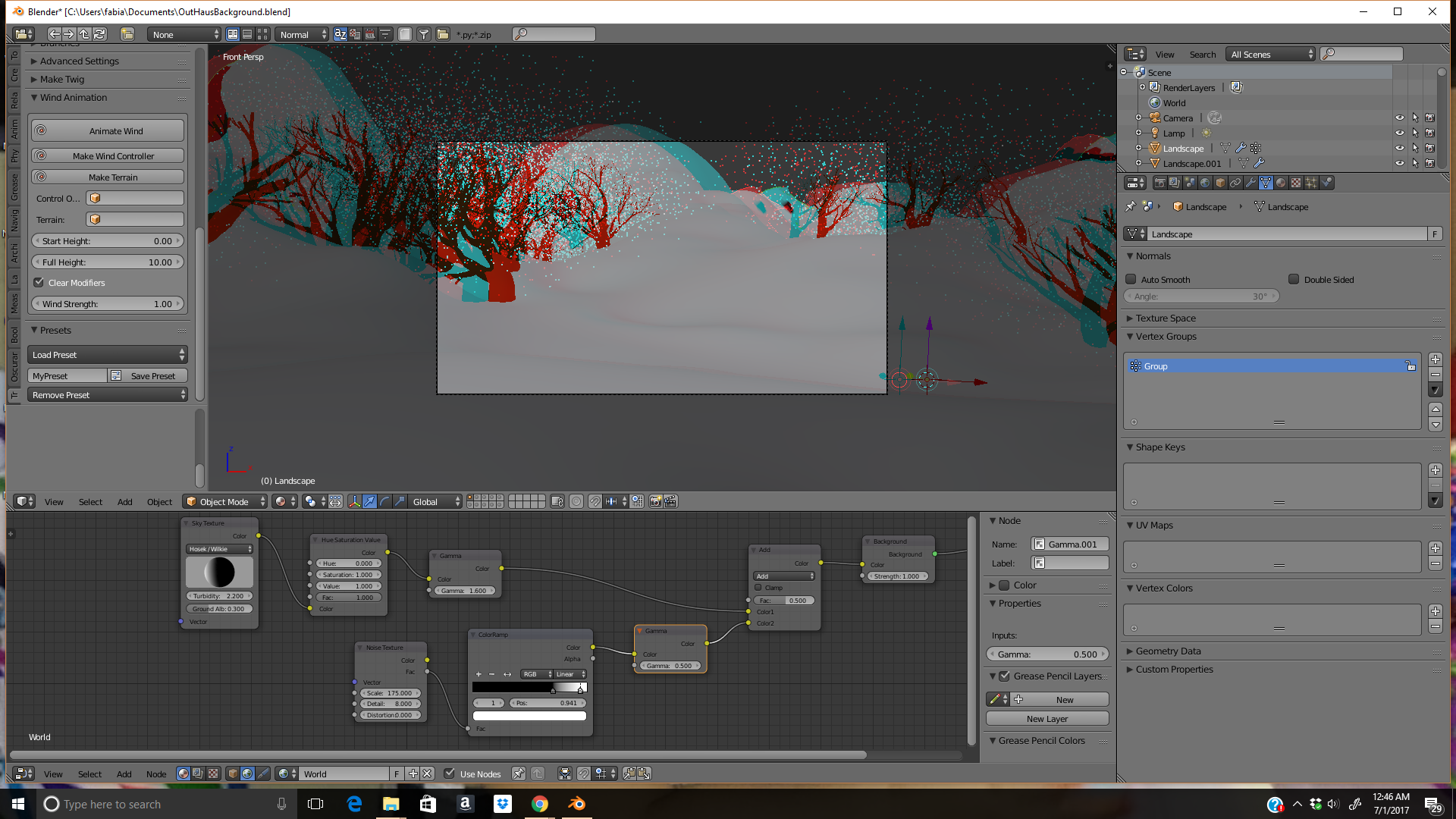This screenshot has width=1456, height=819.
Task: Open the World properties tab
Action: tap(1205, 183)
